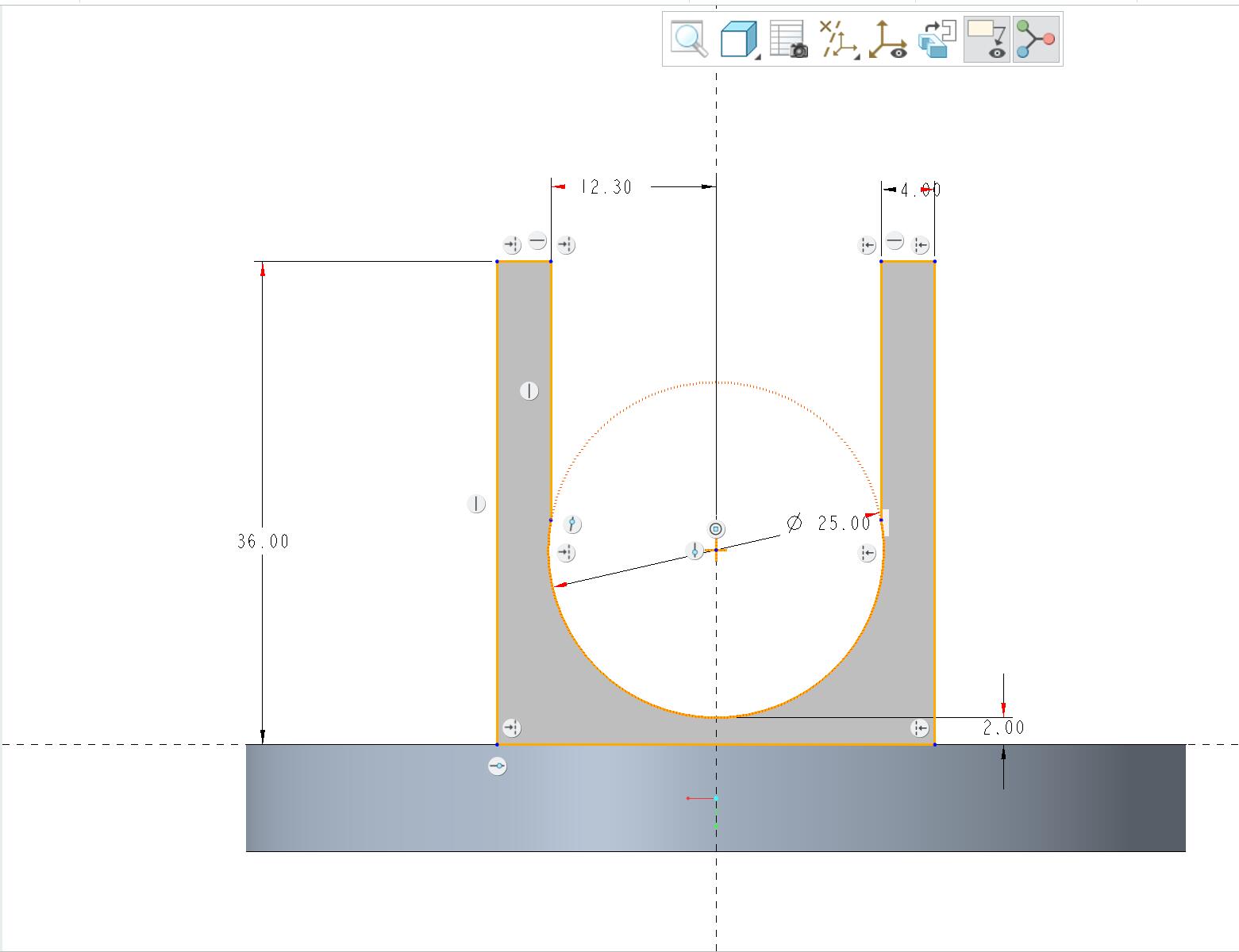Select the circle center point marker
The image size is (1239, 952).
click(x=716, y=550)
